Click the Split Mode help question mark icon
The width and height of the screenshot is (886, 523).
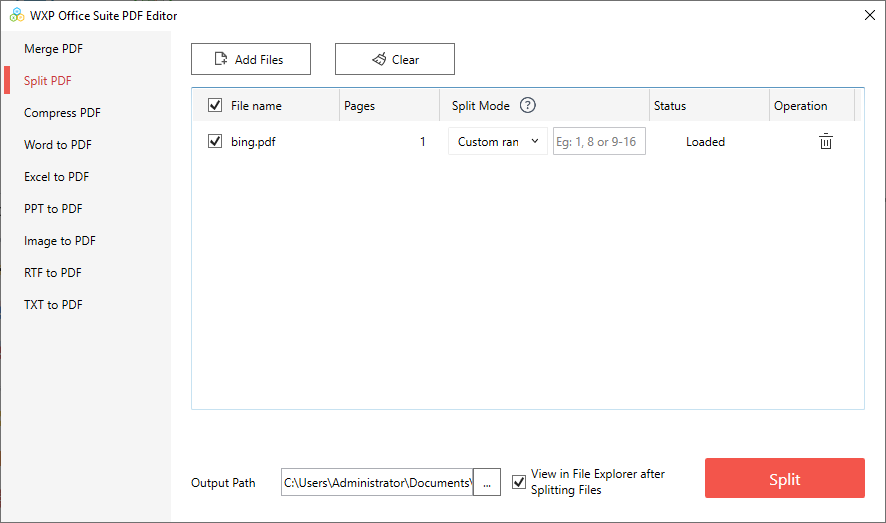(x=527, y=106)
